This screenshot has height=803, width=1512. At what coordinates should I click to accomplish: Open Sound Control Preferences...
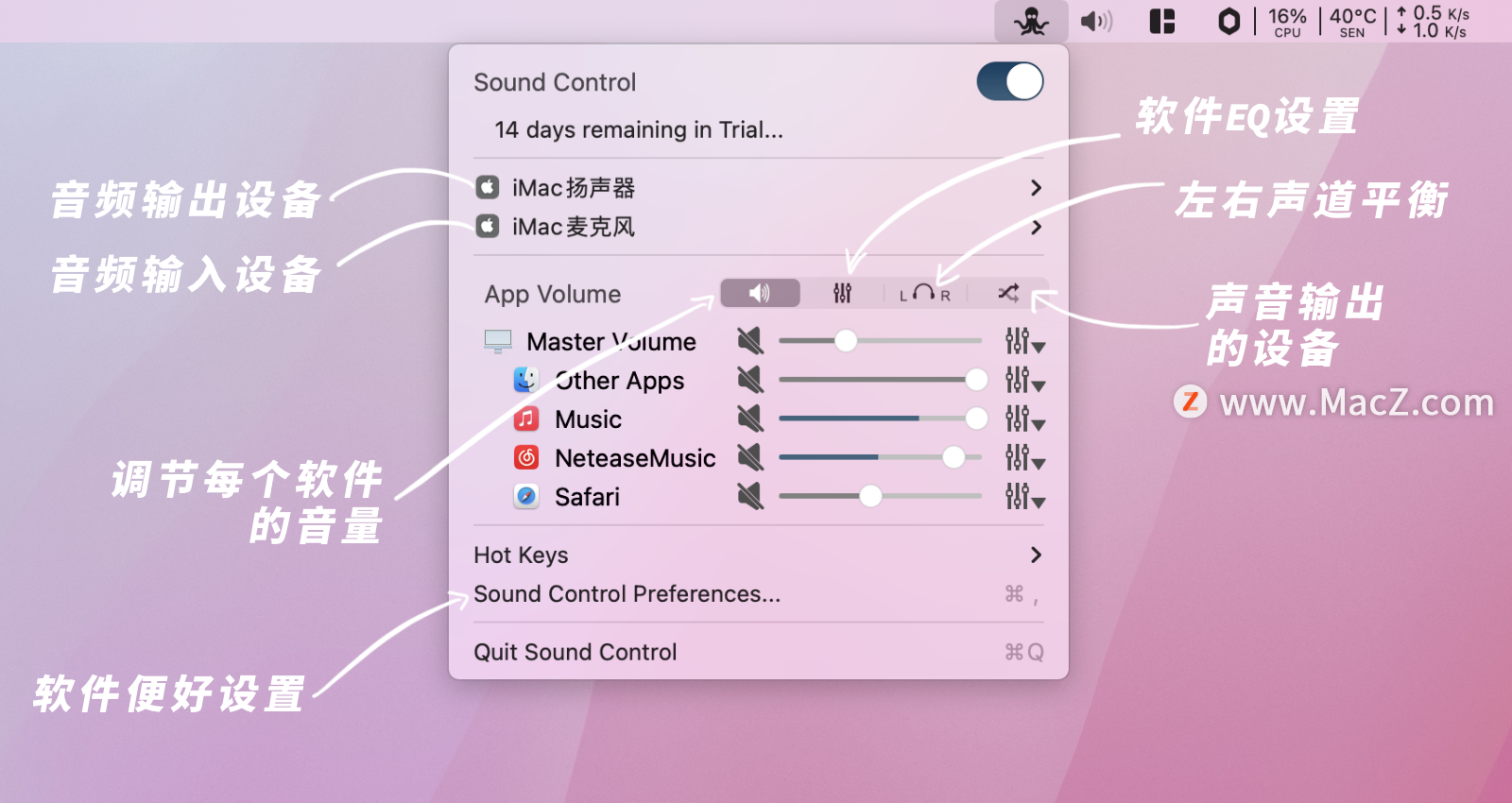758,594
